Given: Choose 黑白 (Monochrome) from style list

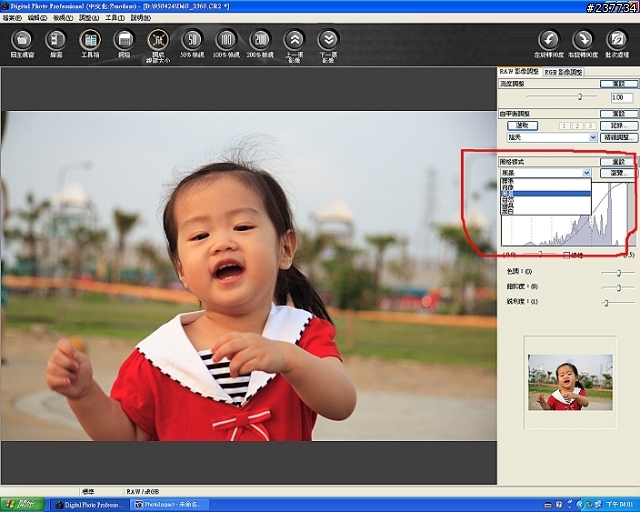Looking at the screenshot, I should click(546, 211).
